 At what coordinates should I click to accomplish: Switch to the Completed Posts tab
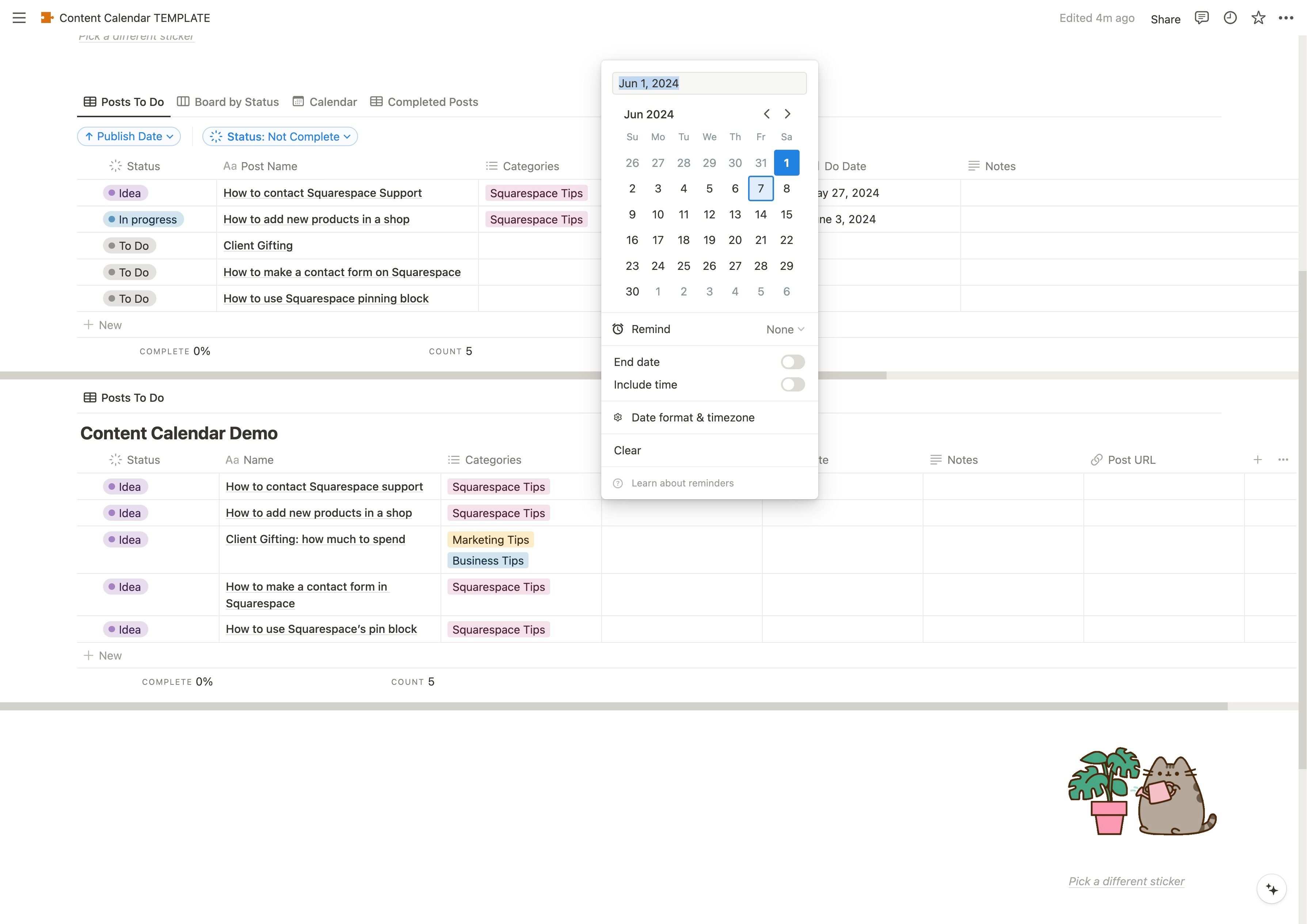(x=424, y=102)
